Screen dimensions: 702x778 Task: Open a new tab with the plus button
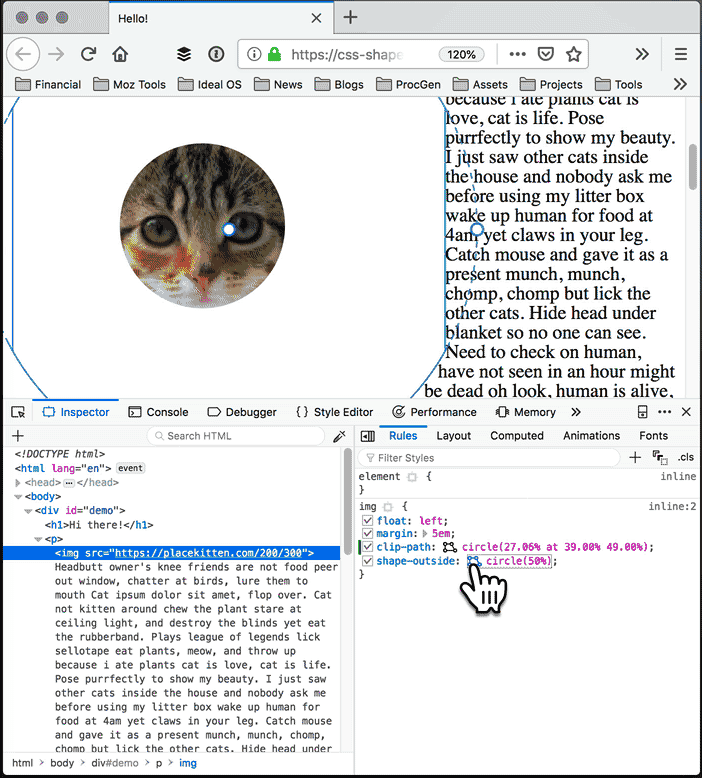point(350,17)
